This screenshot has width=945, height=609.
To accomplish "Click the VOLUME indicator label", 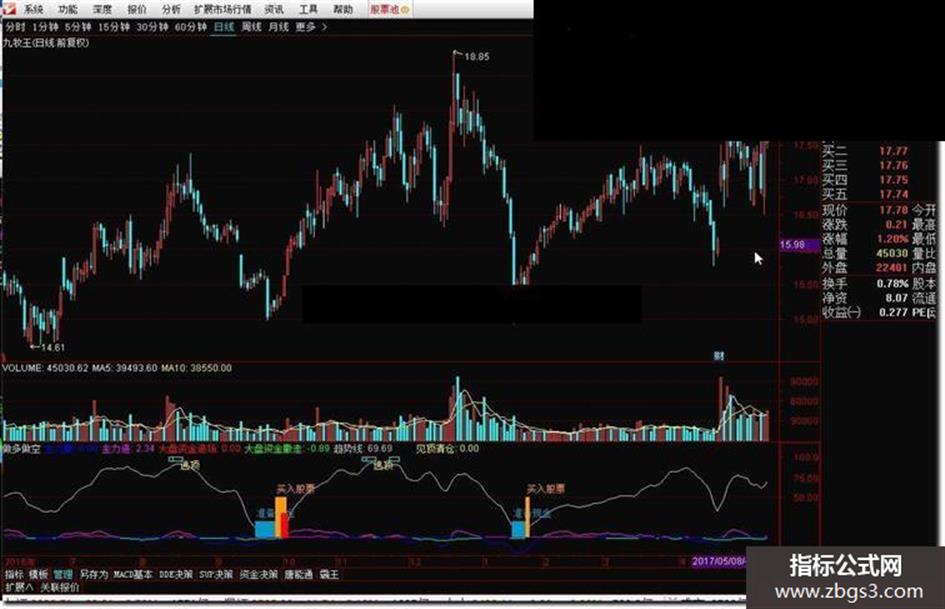I will tap(23, 368).
